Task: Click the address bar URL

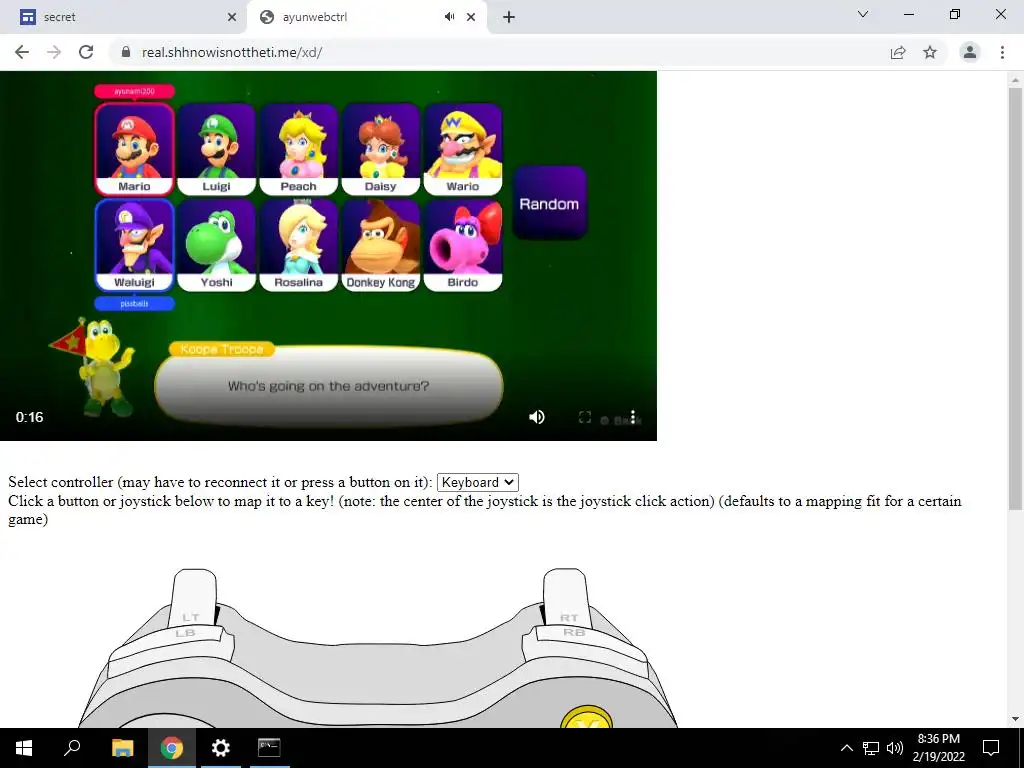Action: [x=232, y=52]
